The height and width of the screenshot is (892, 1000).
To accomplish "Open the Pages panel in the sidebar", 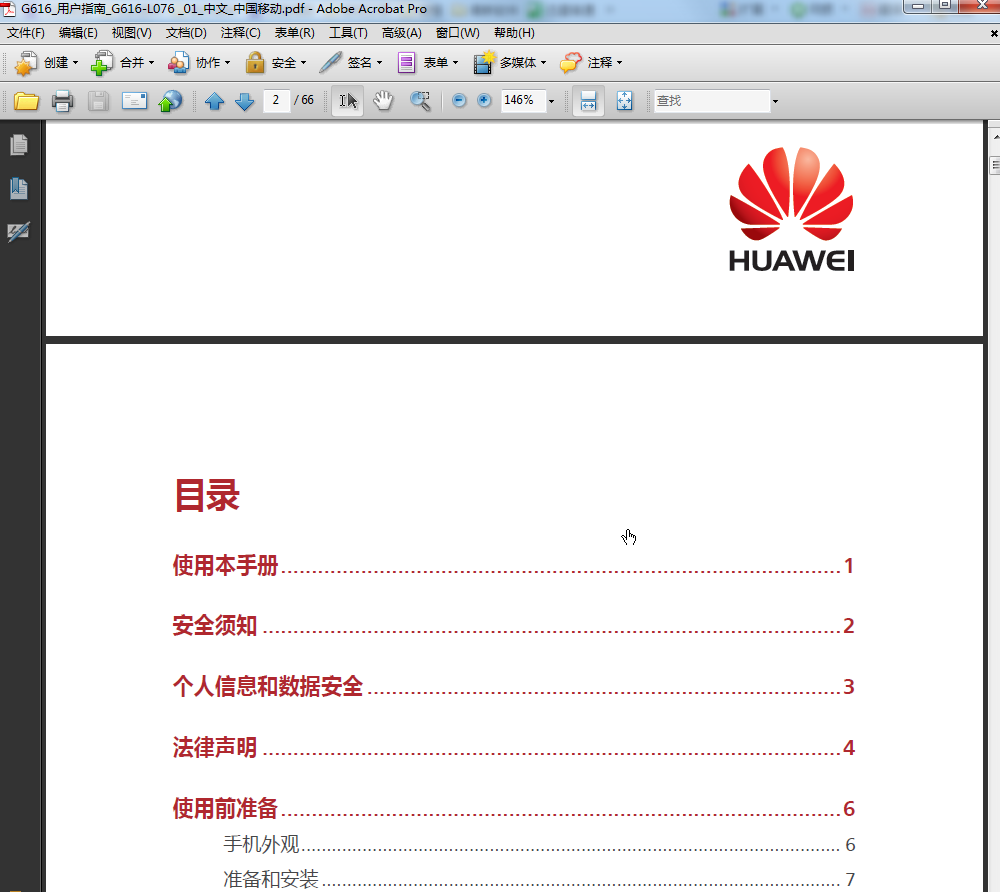I will pyautogui.click(x=19, y=145).
